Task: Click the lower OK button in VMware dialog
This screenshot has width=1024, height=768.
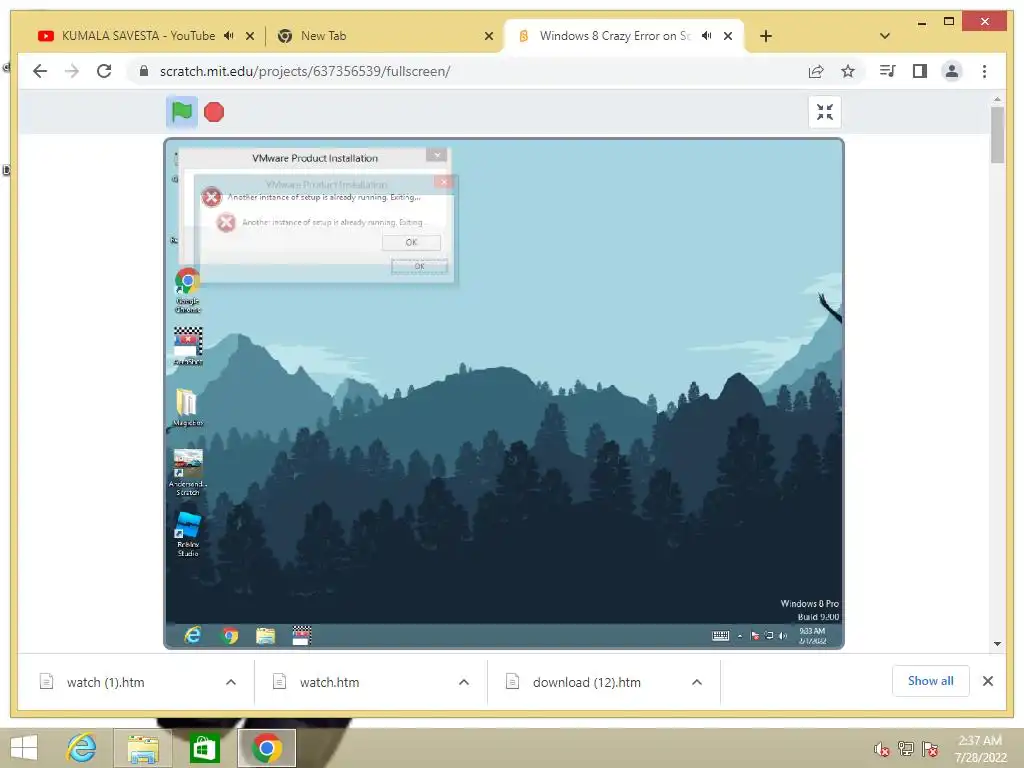Action: click(419, 266)
